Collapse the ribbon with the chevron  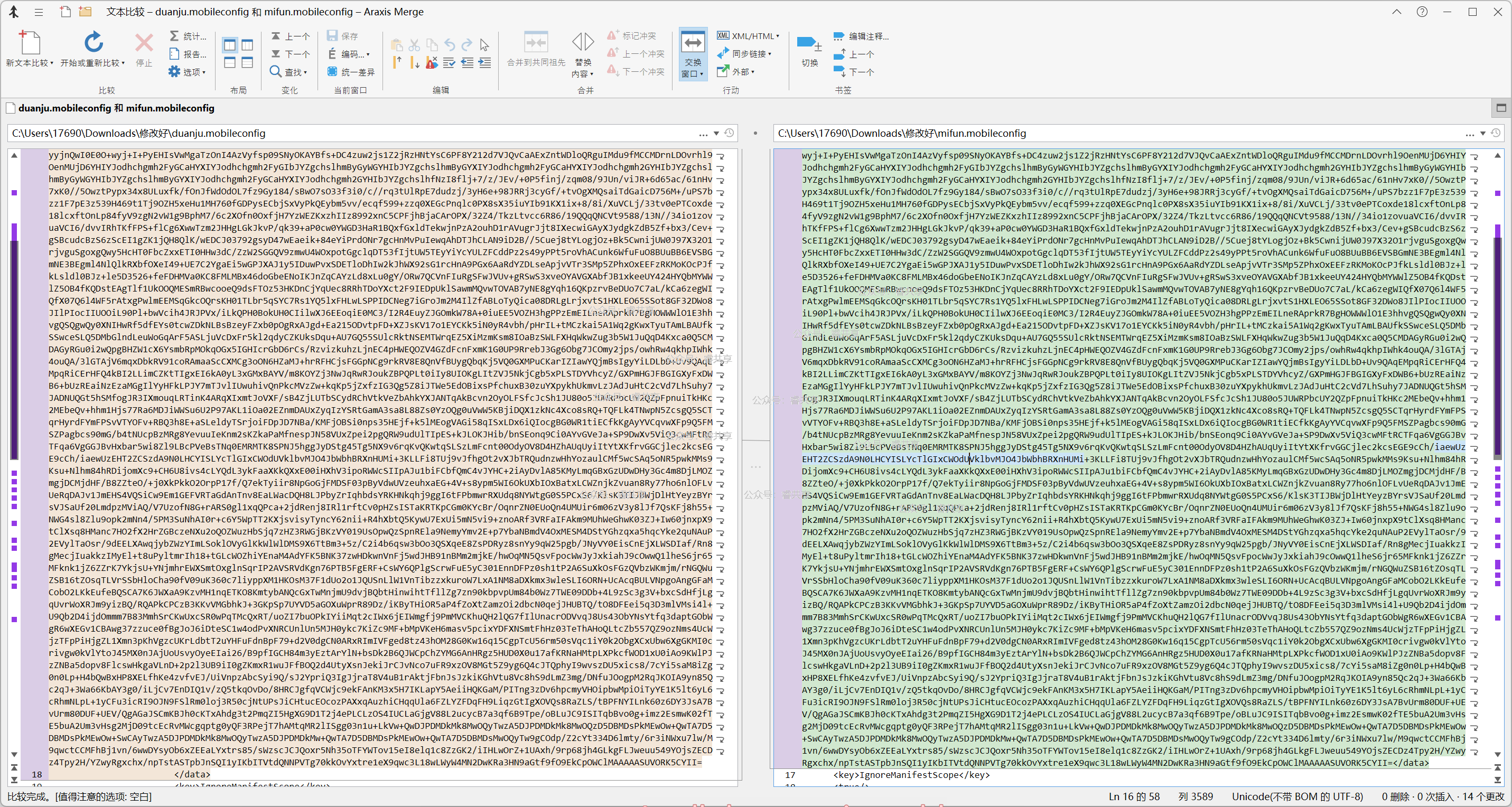[x=1397, y=12]
